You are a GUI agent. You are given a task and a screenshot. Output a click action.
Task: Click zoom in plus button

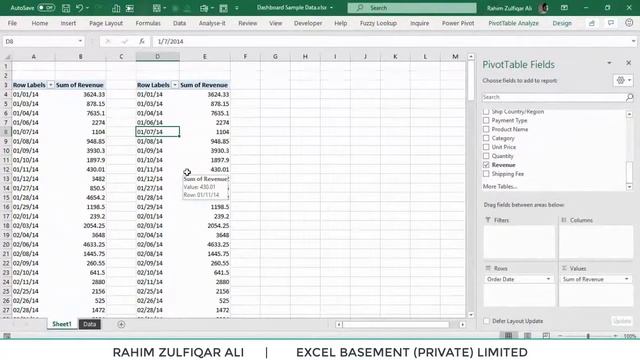[x=615, y=336]
